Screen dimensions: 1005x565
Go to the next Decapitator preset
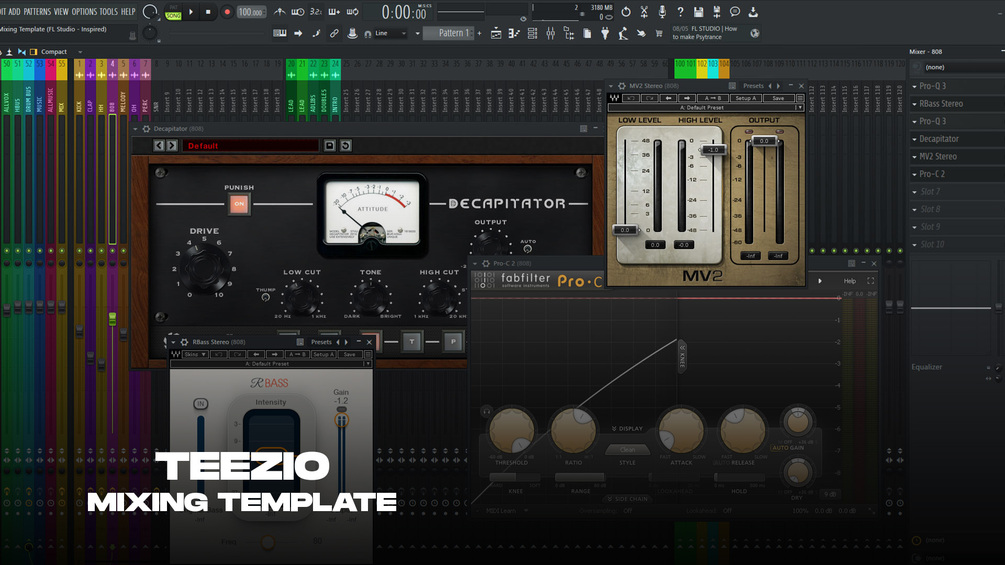172,145
